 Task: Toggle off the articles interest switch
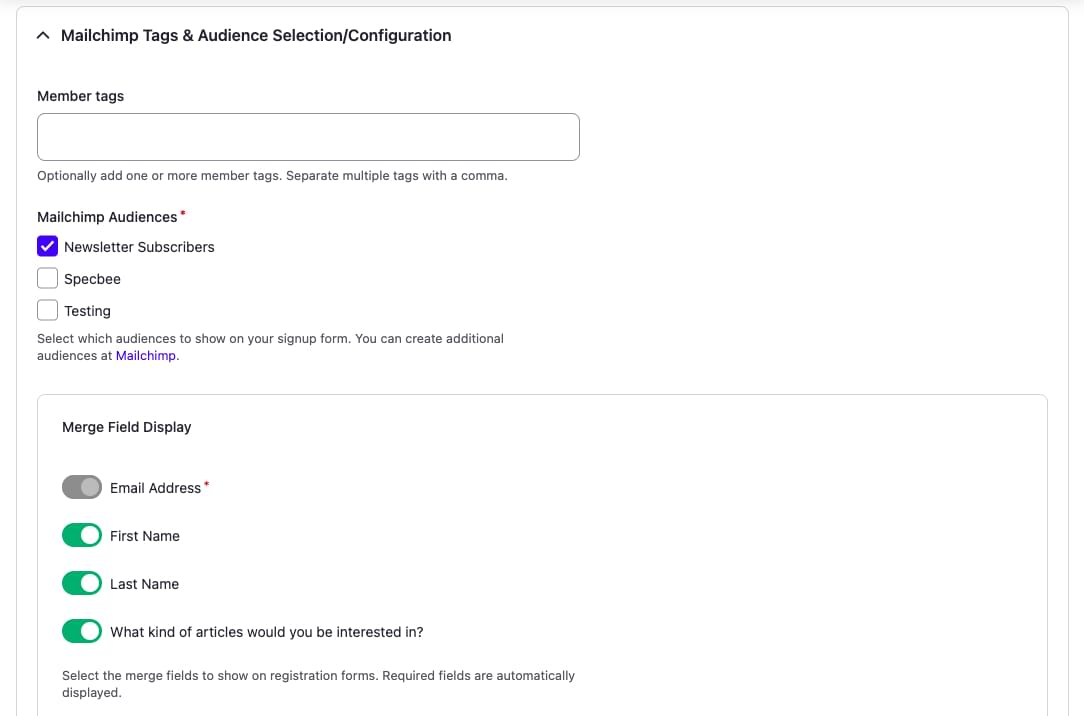(82, 631)
